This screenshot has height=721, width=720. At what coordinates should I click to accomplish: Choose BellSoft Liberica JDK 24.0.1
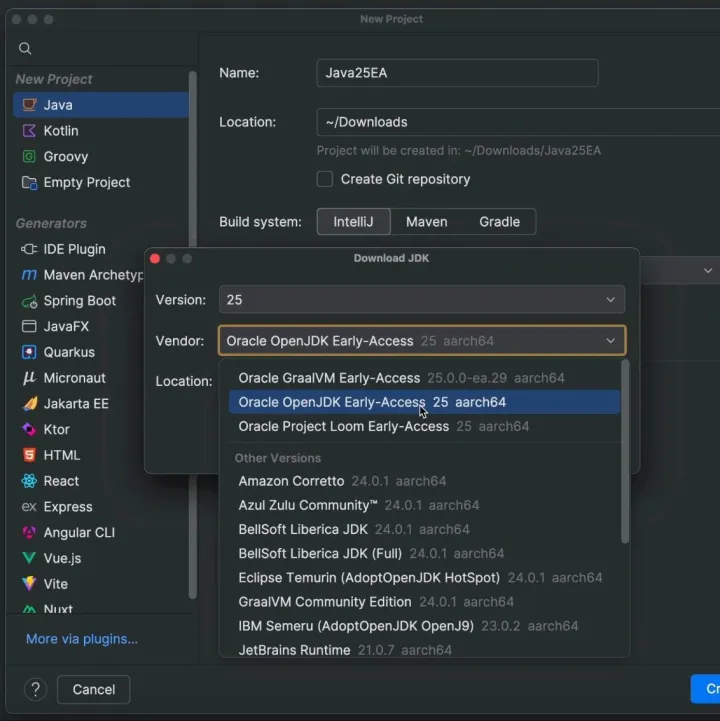[424, 529]
